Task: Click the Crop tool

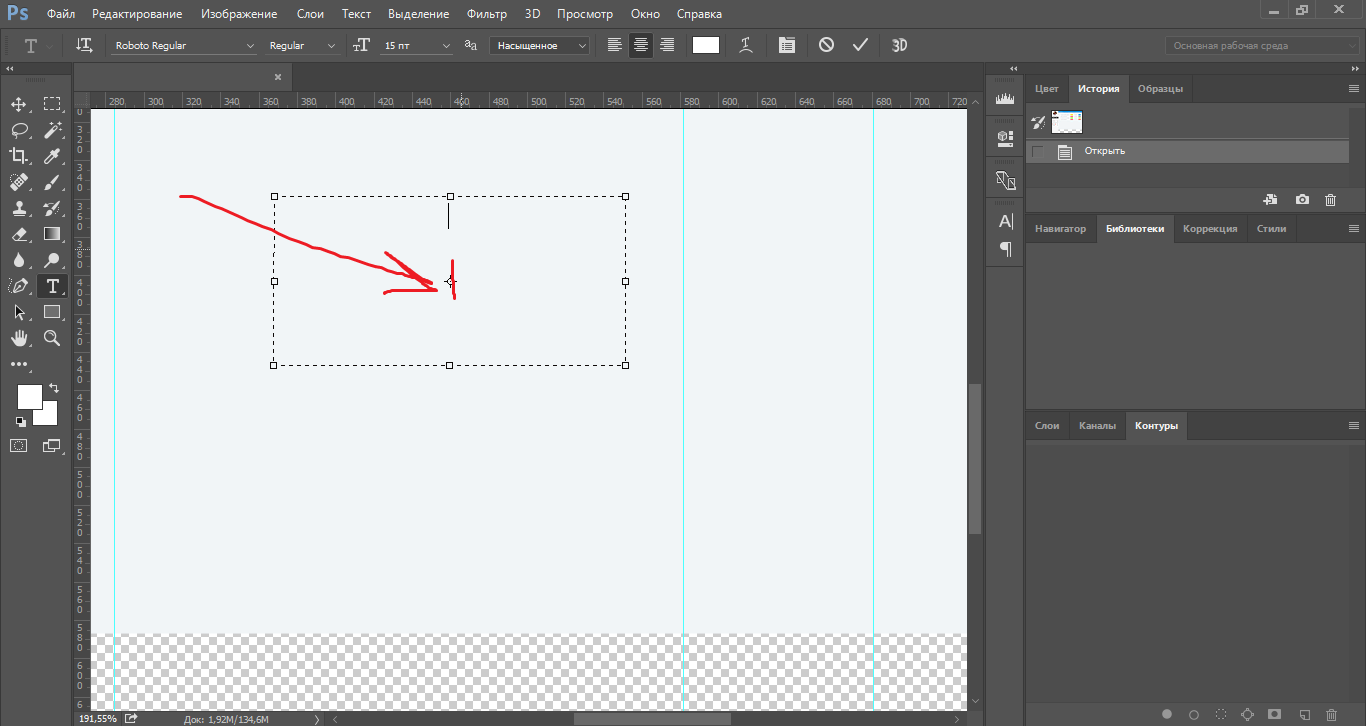Action: 19,156
